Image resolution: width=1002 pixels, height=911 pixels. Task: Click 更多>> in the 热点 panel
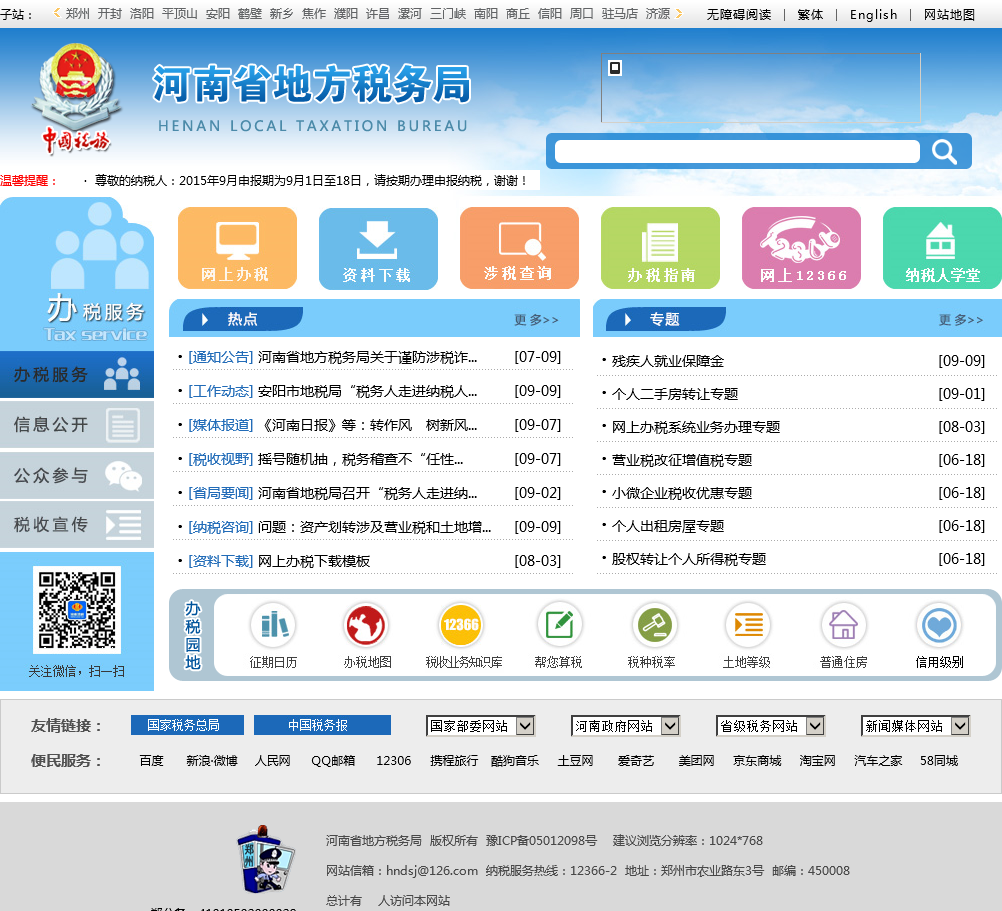coord(537,319)
